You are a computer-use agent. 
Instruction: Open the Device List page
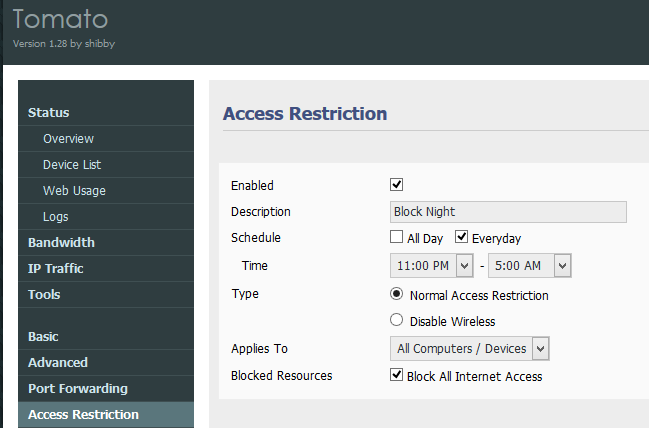[x=72, y=165]
